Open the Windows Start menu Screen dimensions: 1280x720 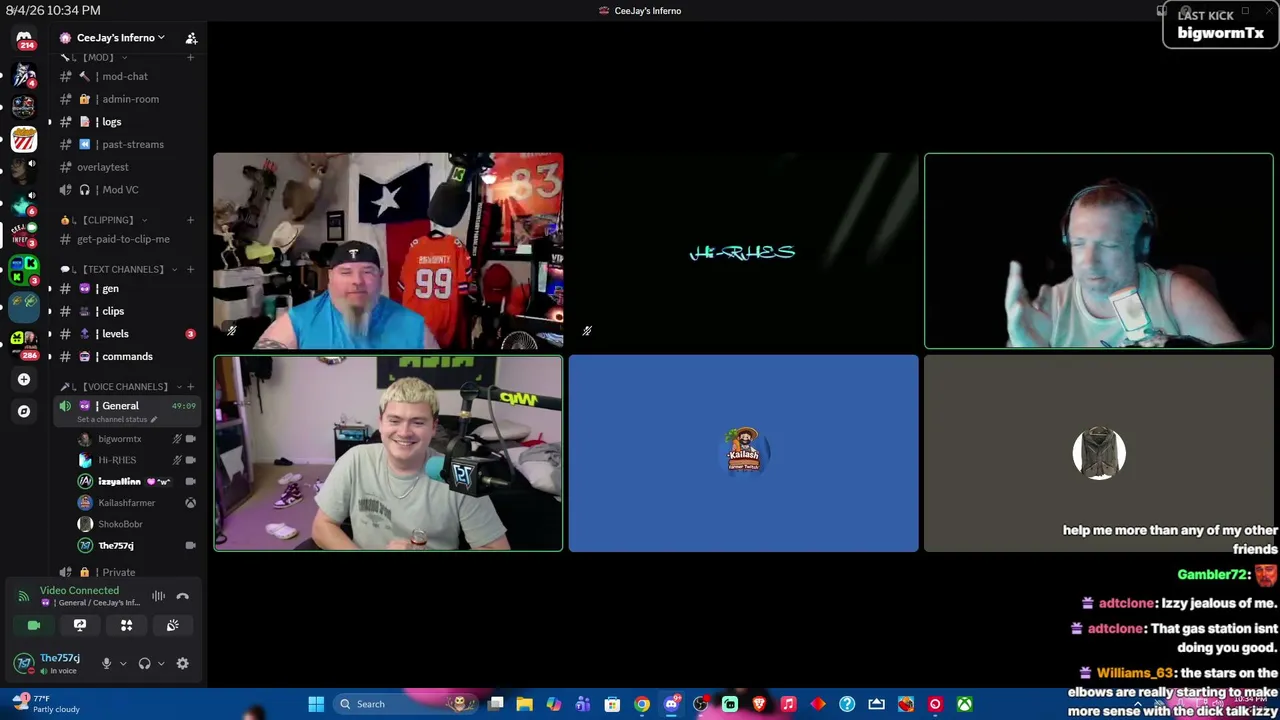pyautogui.click(x=316, y=704)
